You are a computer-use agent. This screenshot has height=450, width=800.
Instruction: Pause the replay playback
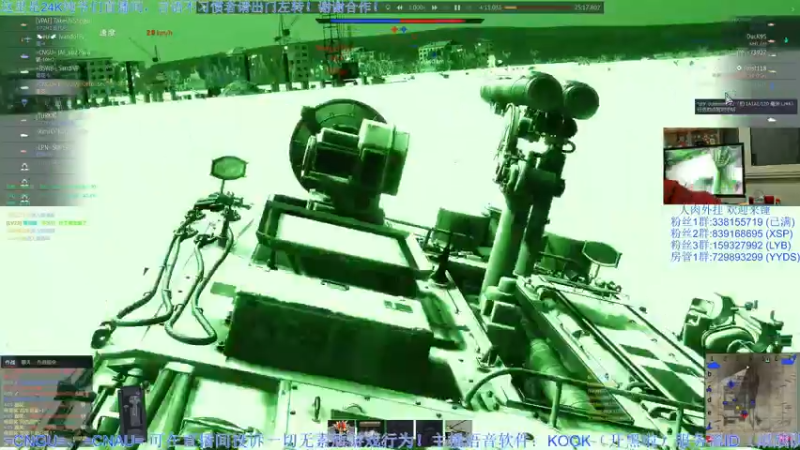coord(457,8)
